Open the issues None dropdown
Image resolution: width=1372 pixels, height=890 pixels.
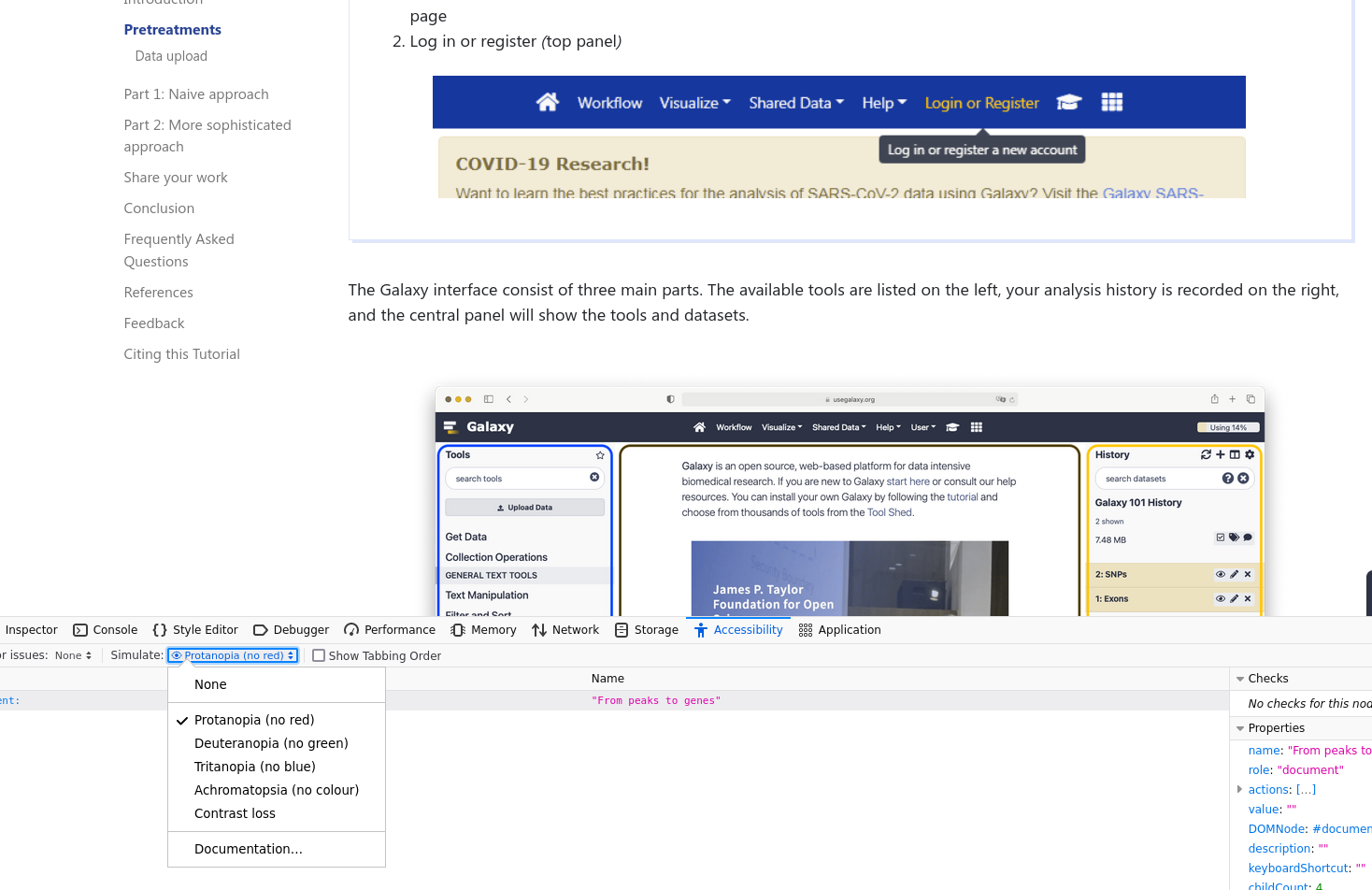[73, 656]
